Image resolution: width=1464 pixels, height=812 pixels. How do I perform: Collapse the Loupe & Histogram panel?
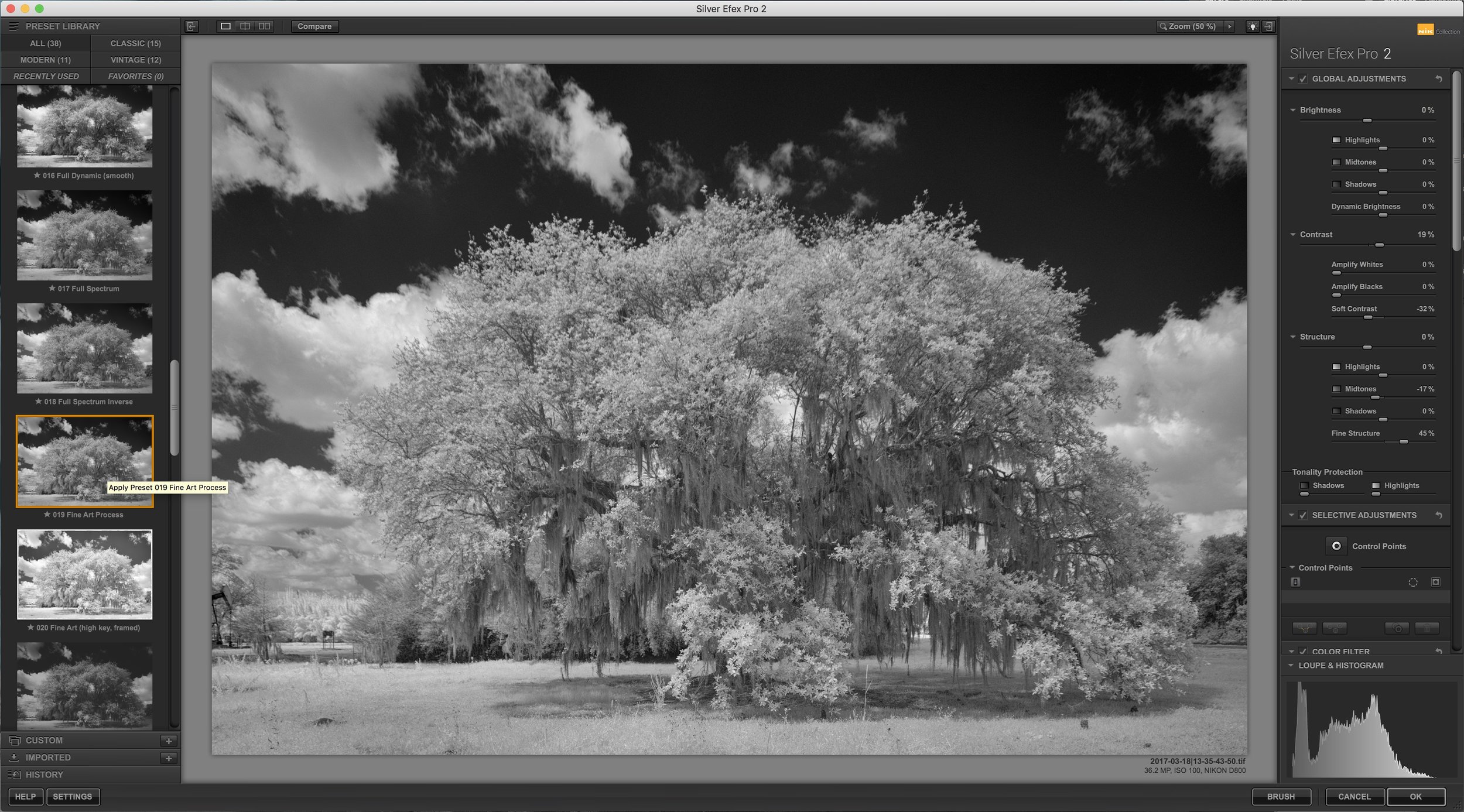[1291, 665]
